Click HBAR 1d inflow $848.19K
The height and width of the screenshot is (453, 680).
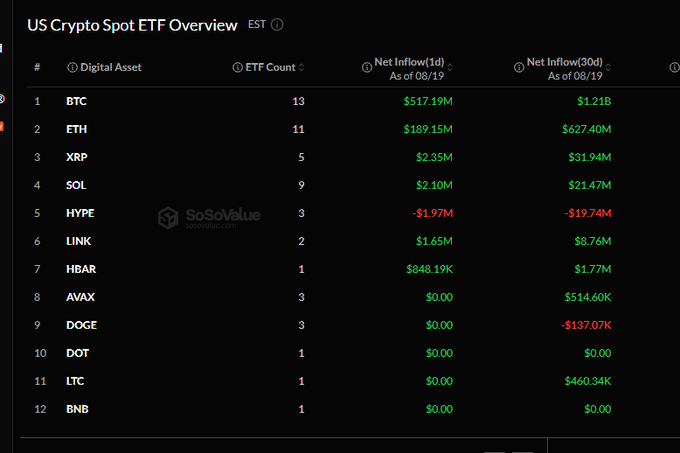[429, 269]
